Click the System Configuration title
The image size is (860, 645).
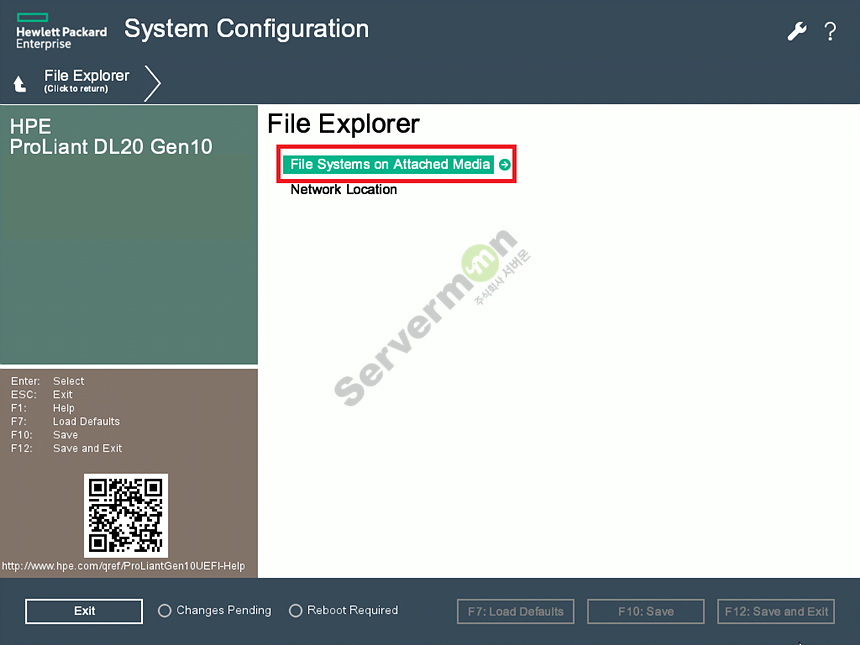click(246, 29)
